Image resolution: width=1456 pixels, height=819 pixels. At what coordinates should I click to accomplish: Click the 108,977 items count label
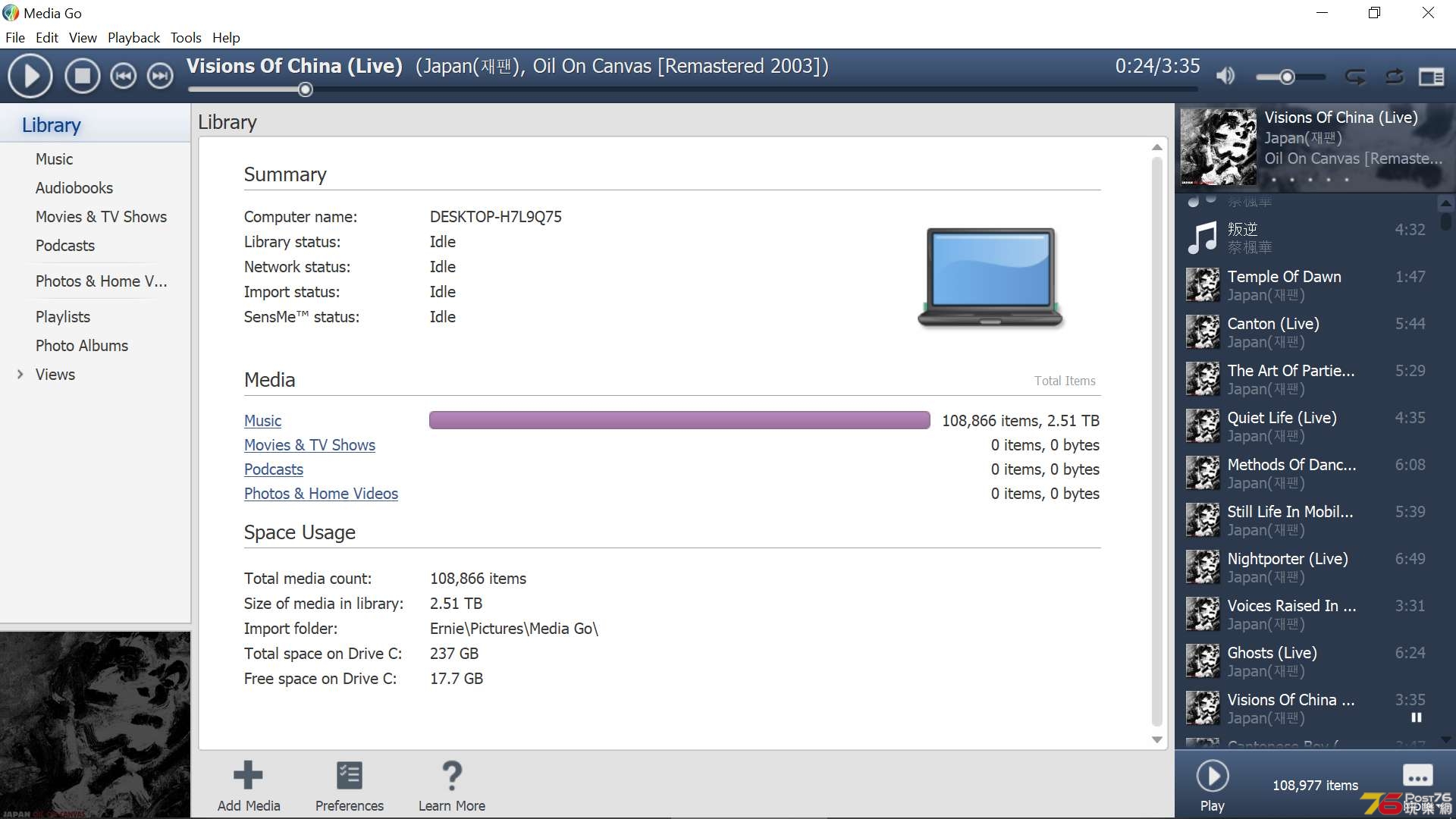[1315, 786]
